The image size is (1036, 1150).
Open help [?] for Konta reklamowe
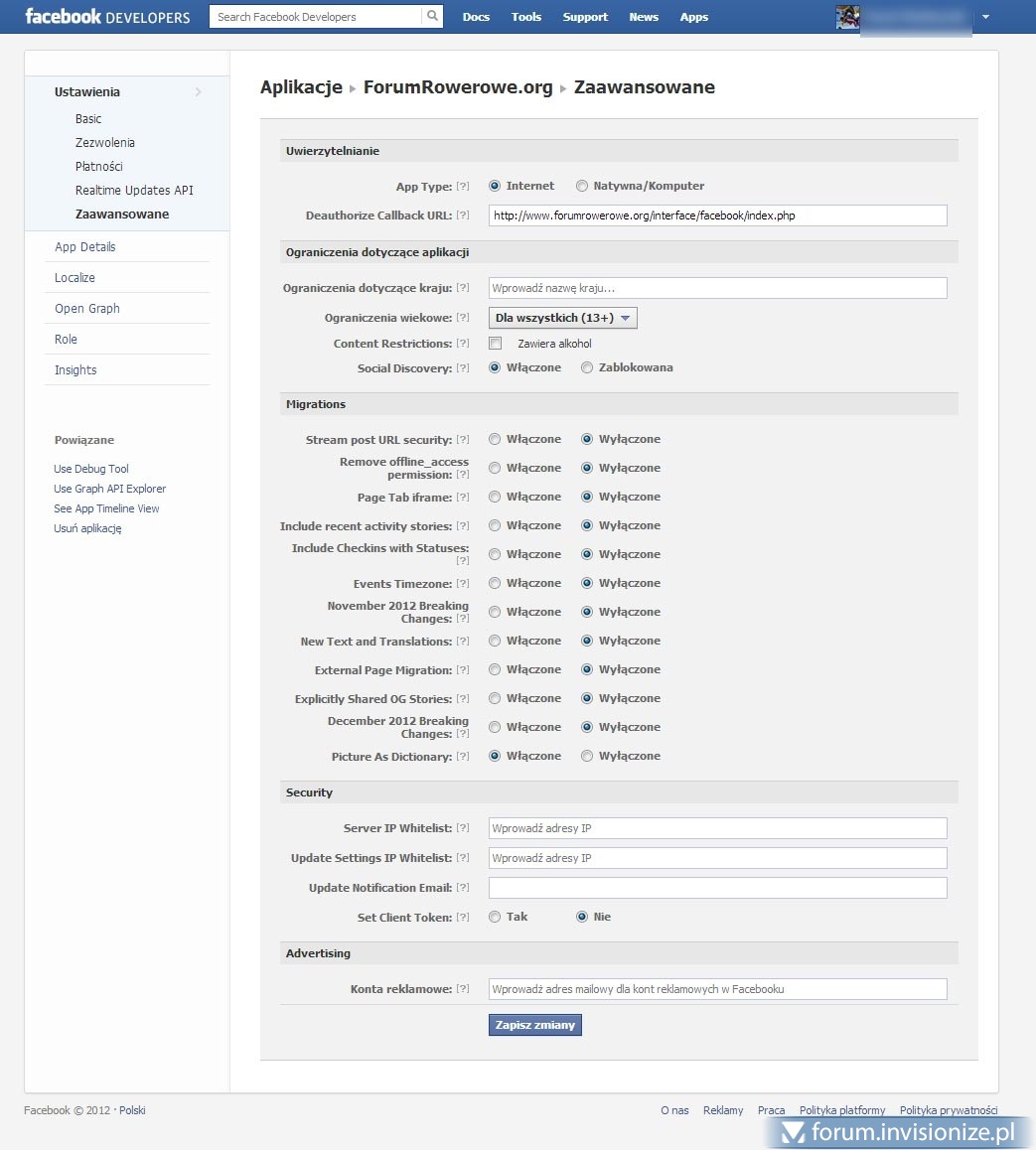(x=463, y=989)
